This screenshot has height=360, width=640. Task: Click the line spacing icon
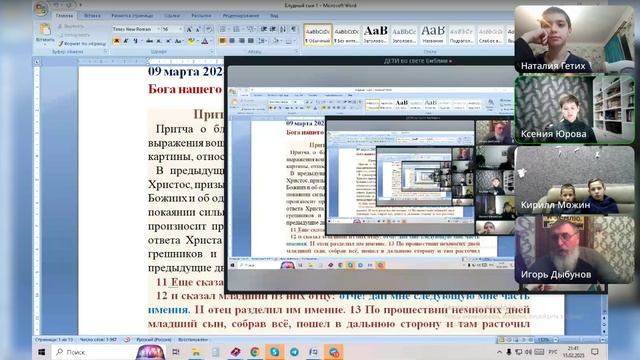pyautogui.click(x=261, y=41)
